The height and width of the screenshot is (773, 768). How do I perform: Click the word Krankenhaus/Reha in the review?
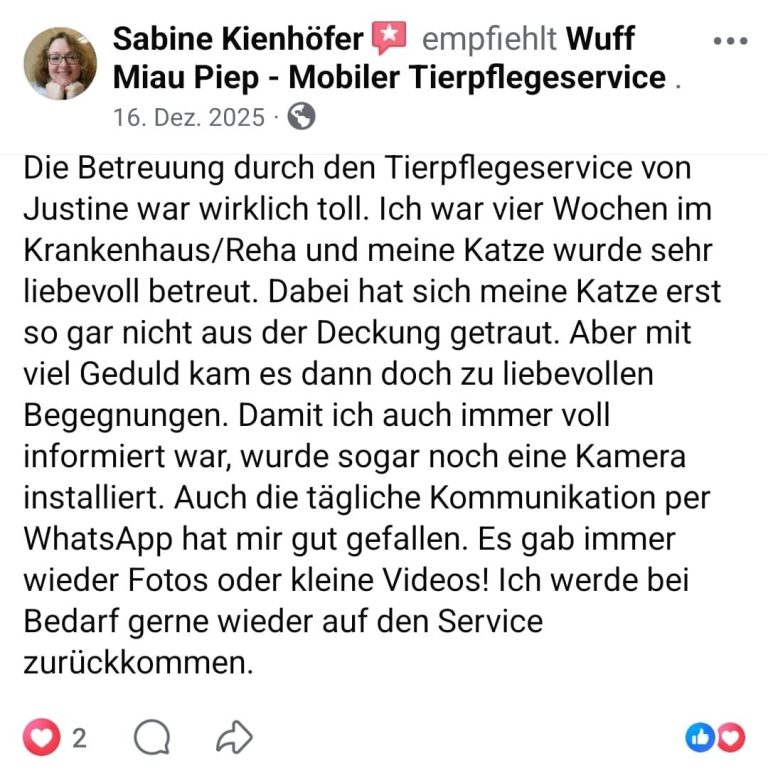point(160,251)
